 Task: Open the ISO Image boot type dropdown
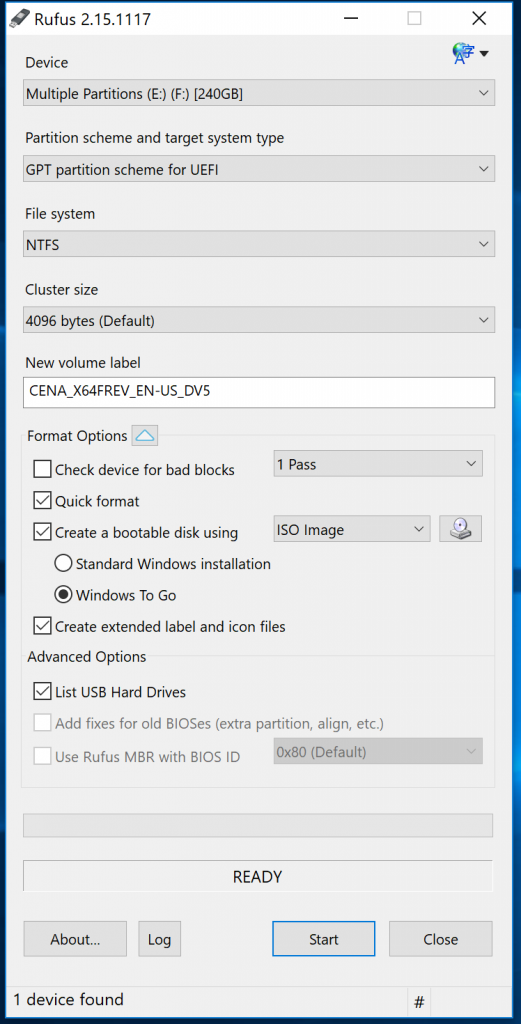click(352, 529)
